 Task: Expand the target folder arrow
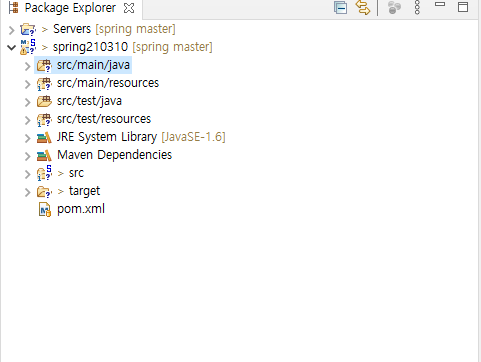[28, 192]
